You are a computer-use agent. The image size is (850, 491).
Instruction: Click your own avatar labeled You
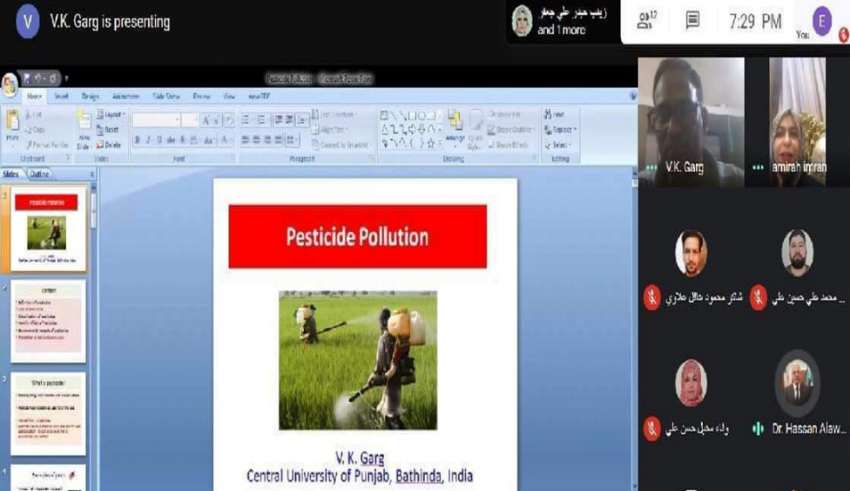(x=822, y=20)
